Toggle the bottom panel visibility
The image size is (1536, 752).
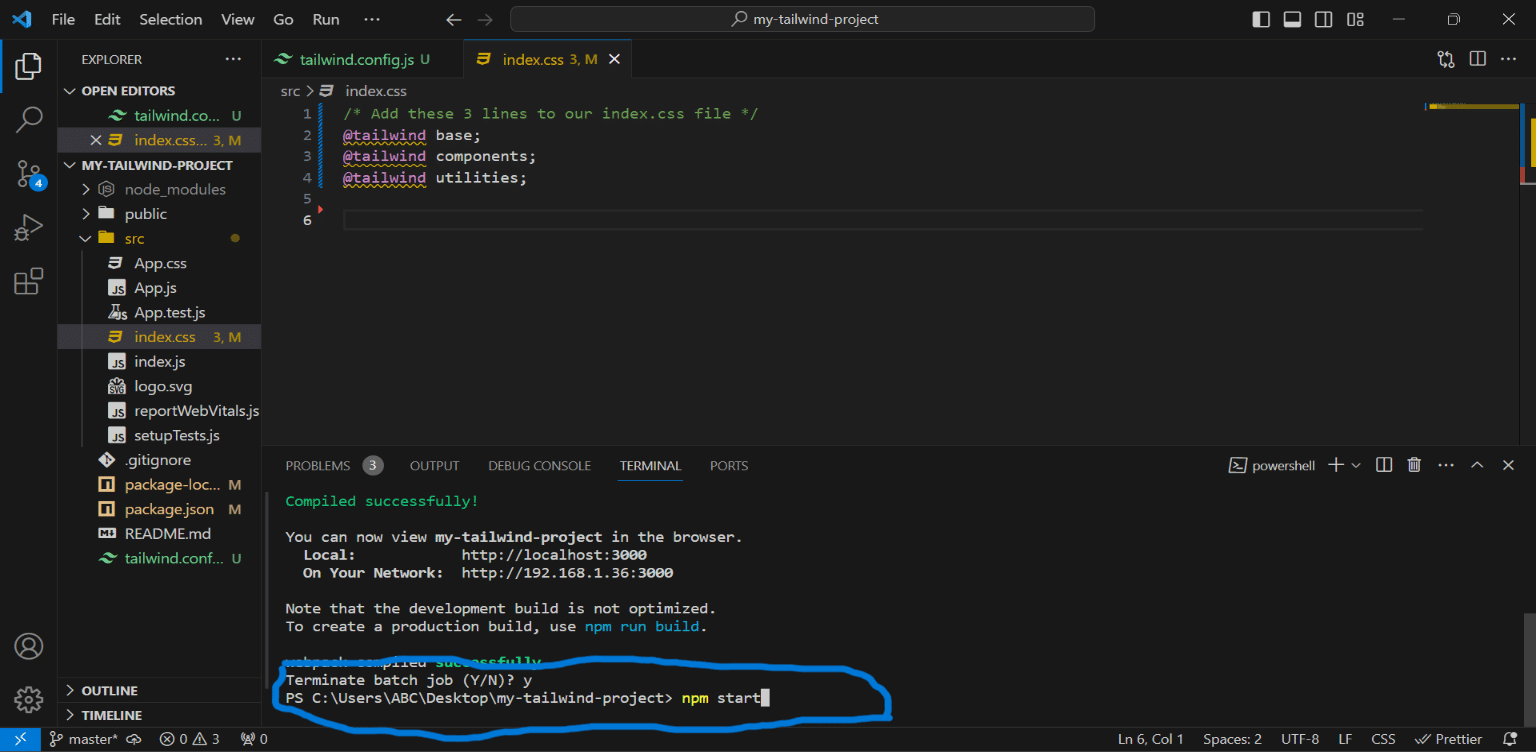pos(1292,19)
